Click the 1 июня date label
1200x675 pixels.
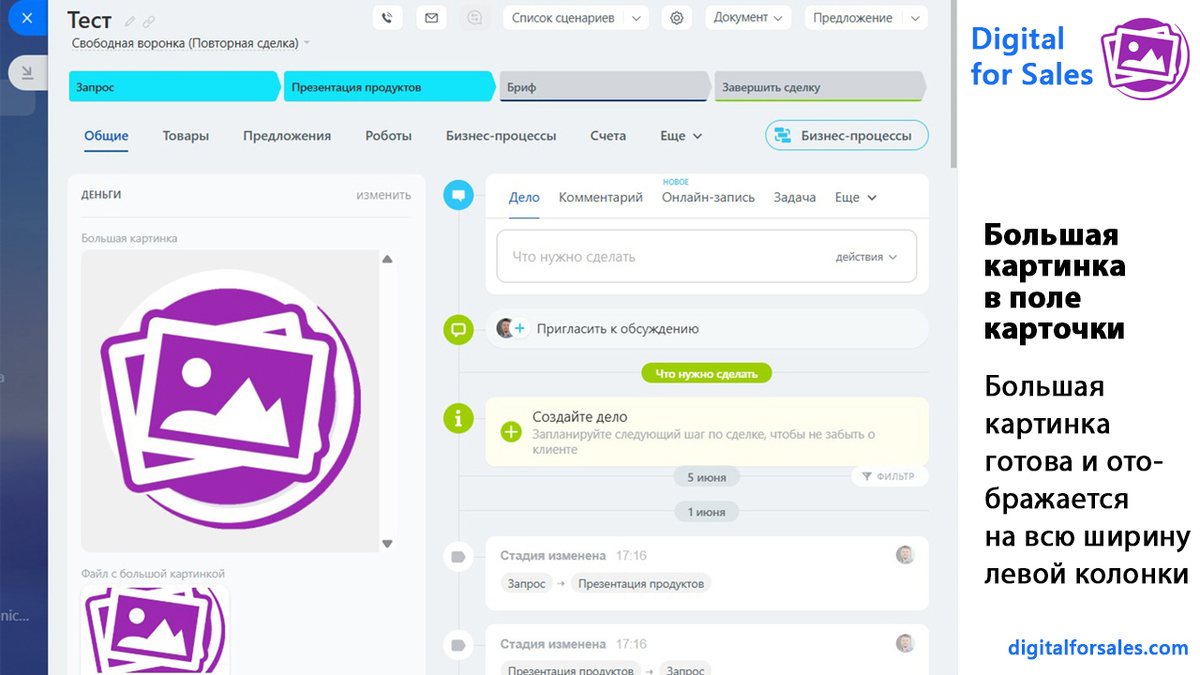[707, 512]
